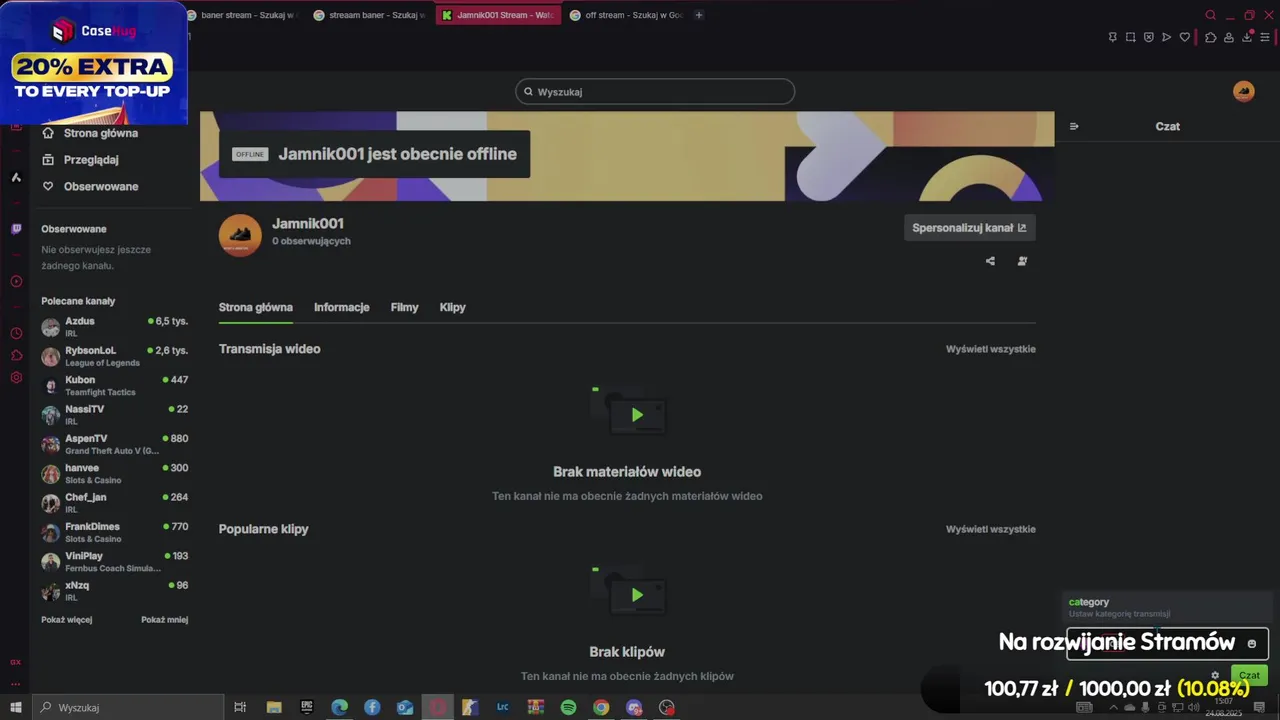Click the Spersonalizuj kanał button
This screenshot has height=720, width=1280.
tap(969, 228)
